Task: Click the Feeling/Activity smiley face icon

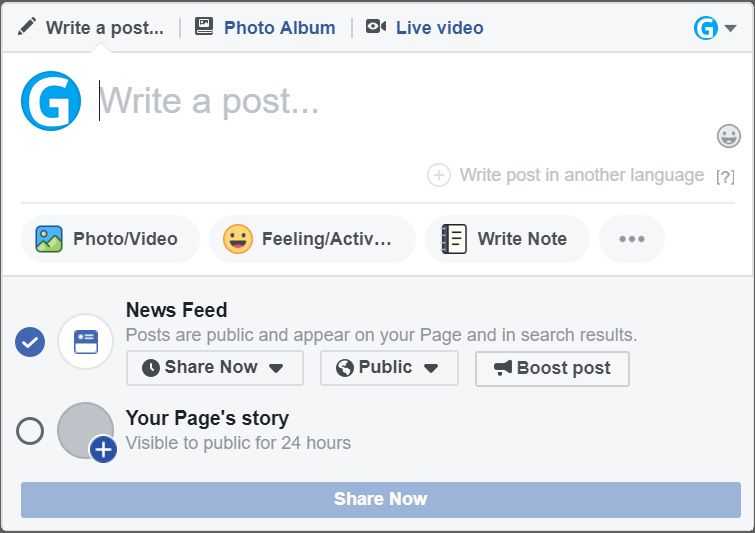Action: (238, 239)
